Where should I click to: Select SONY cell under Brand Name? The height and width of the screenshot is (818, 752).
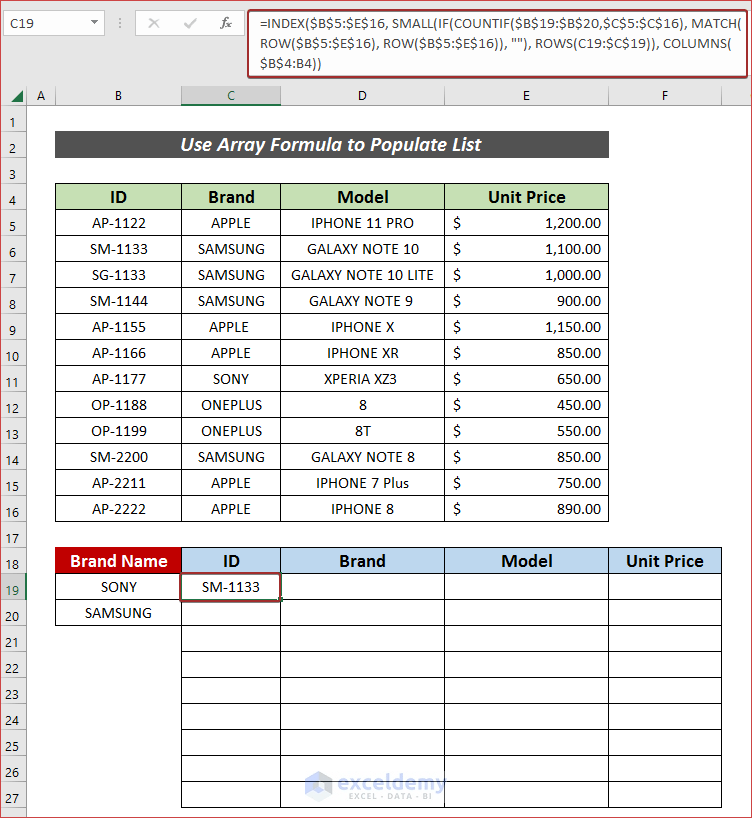[x=118, y=587]
